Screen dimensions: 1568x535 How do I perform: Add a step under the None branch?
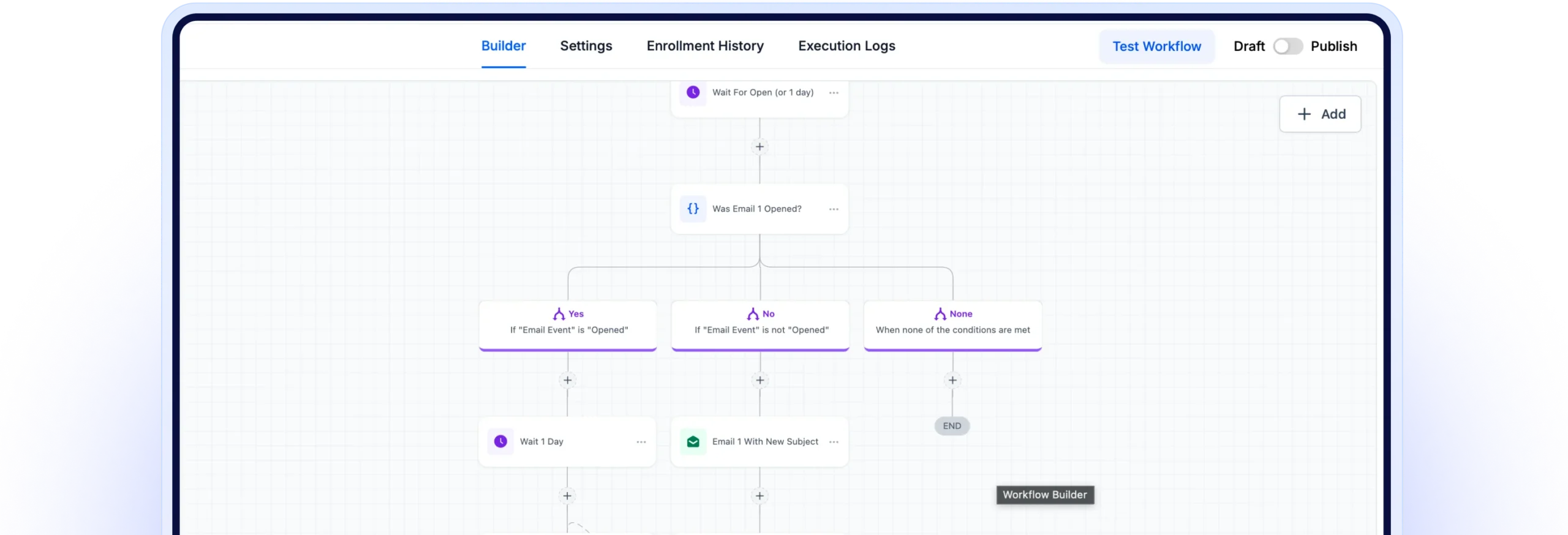point(952,381)
